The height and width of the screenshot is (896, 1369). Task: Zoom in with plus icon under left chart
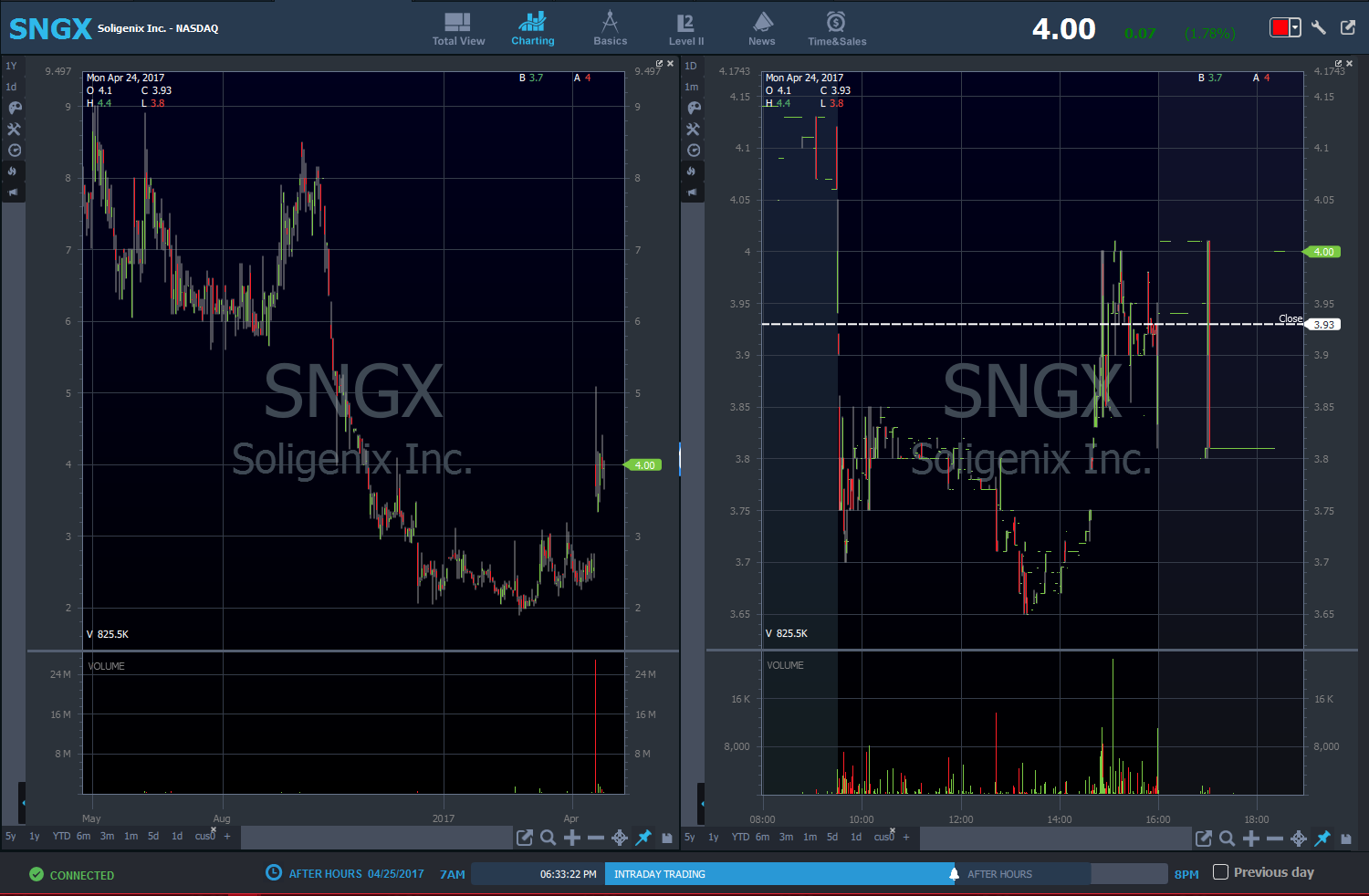coord(572,838)
